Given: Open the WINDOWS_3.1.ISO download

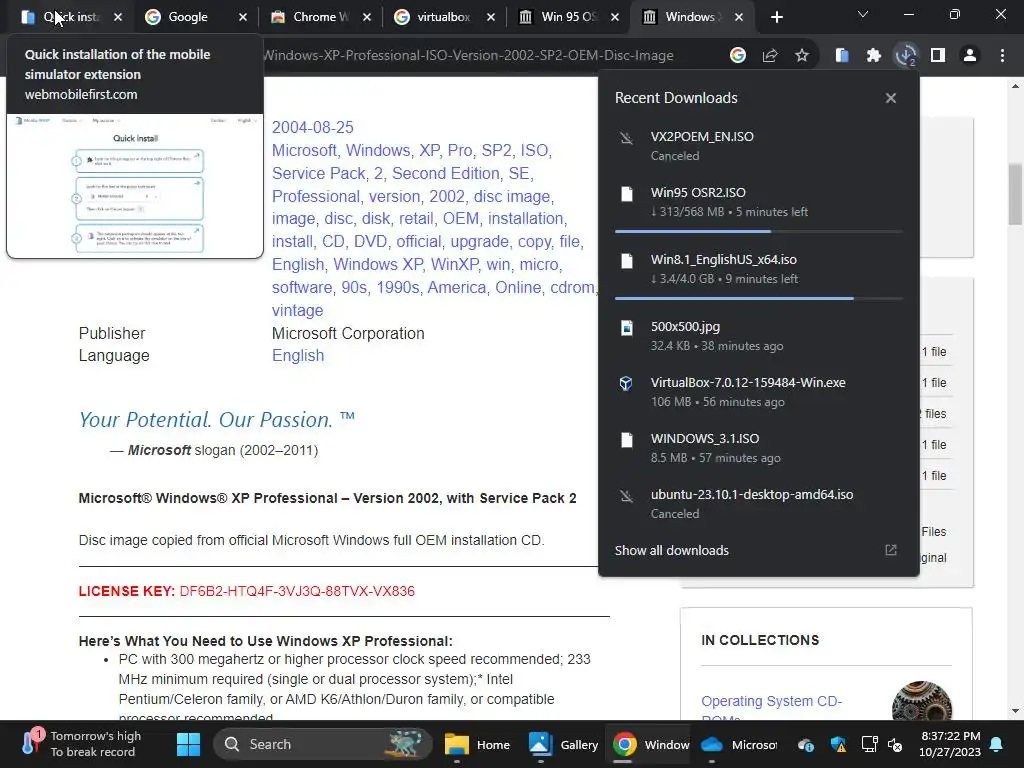Looking at the screenshot, I should (x=759, y=447).
